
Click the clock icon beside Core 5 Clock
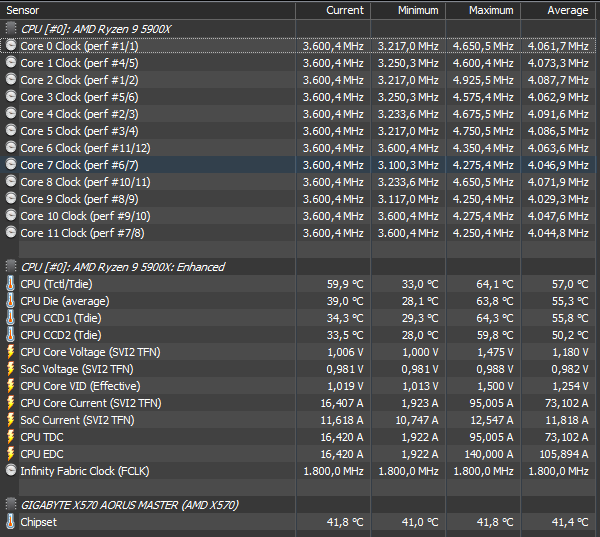pos(11,131)
